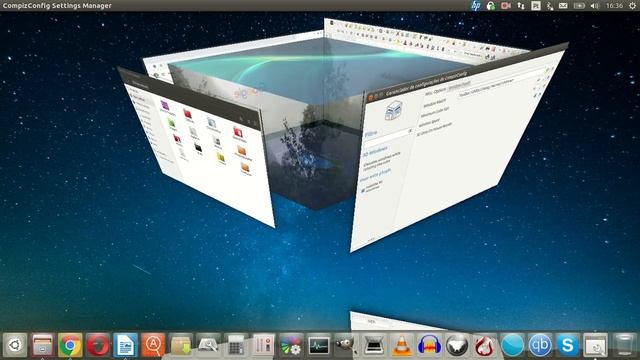Viewport: 640px width, 360px height.
Task: Open the Bluetooth indicator menu
Action: point(550,5)
